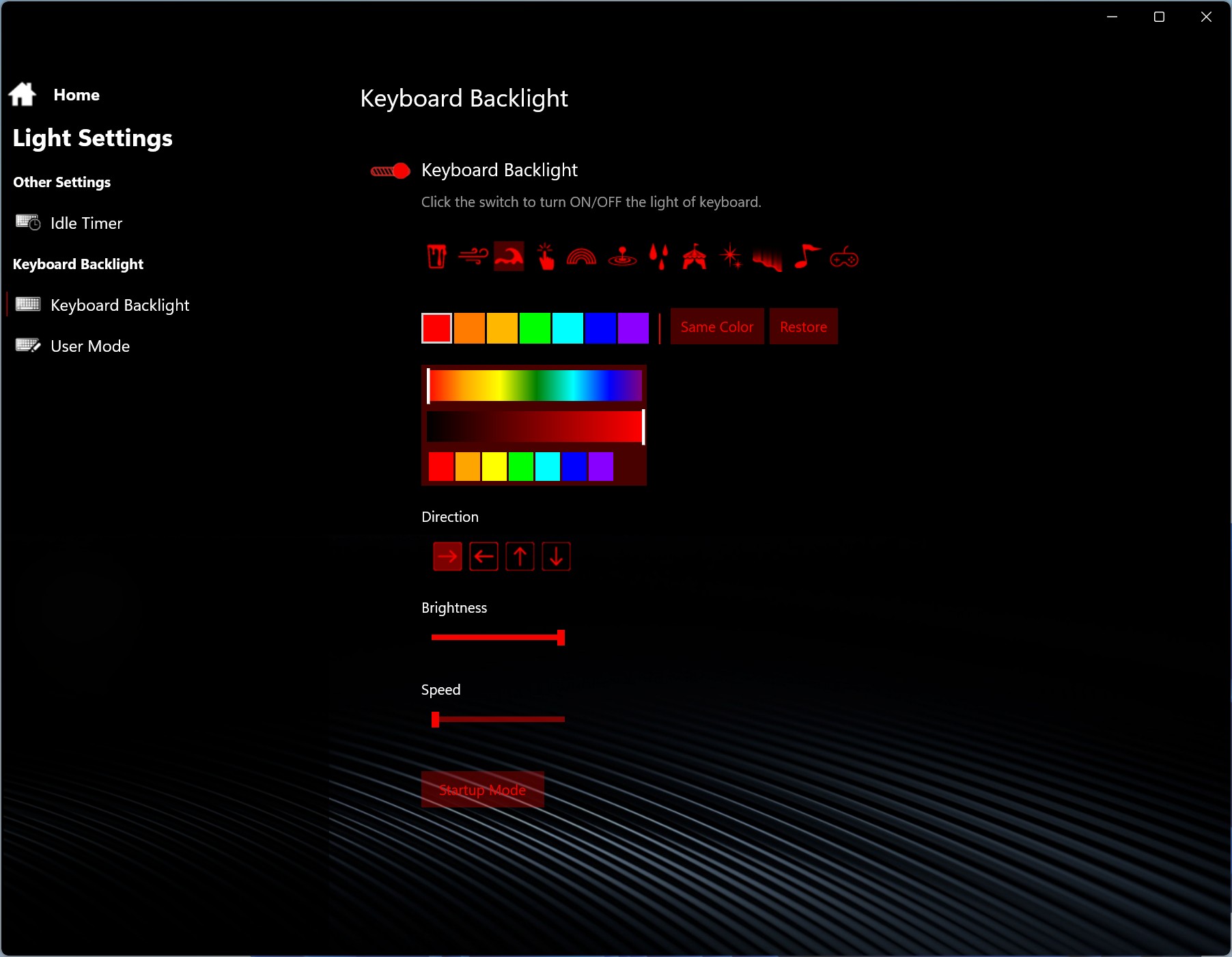Screen dimensions: 1232x957
Task: Pick the purple swatch in the Same Color row
Action: click(x=633, y=328)
